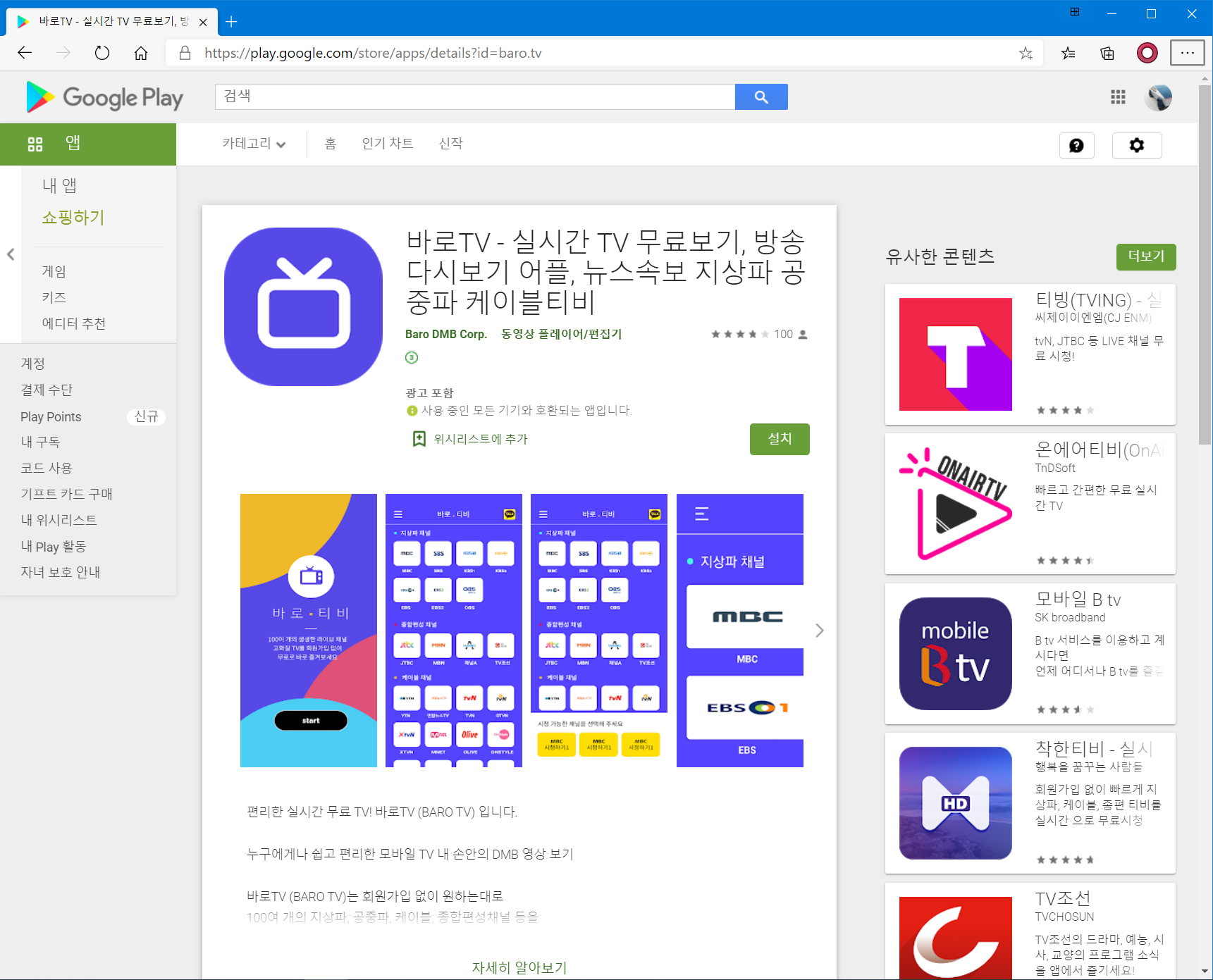Click the browser back arrow
This screenshot has width=1213, height=980.
[25, 53]
